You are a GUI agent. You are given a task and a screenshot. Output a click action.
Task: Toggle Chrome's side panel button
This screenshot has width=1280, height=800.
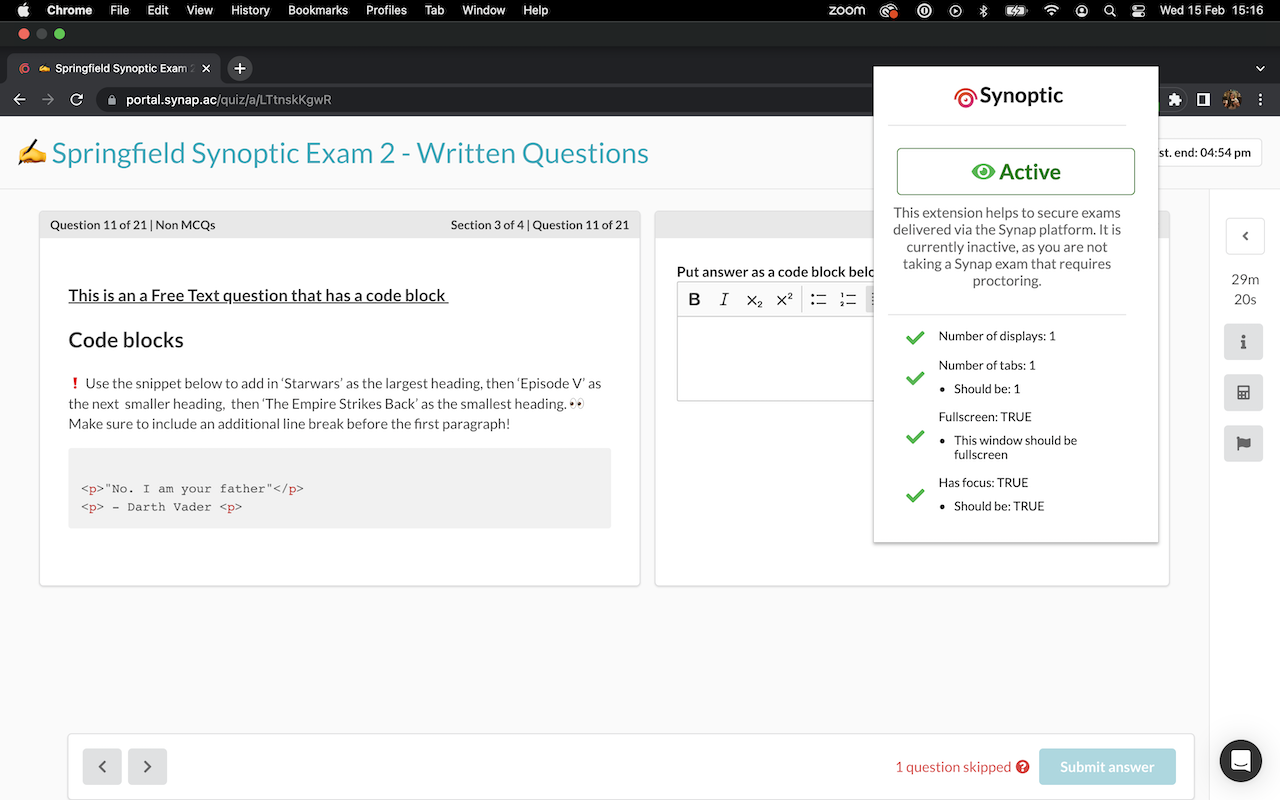[x=1203, y=100]
